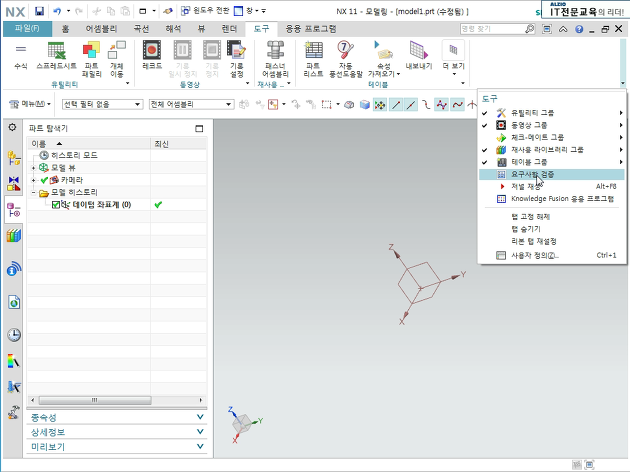The height and width of the screenshot is (472, 630).
Task: Click the navigator horizontal scrollbar
Action: click(x=95, y=400)
